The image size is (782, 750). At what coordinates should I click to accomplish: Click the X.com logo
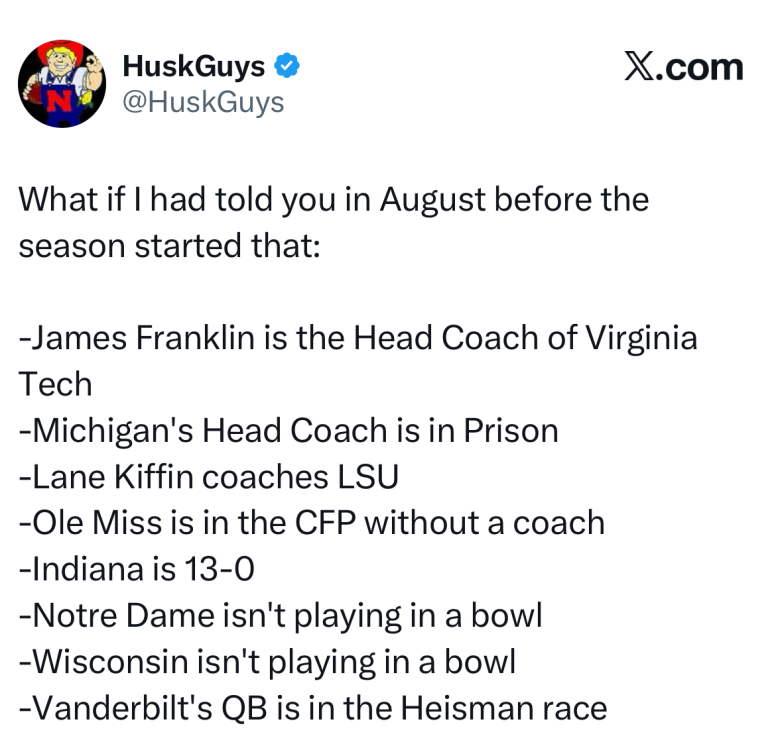[x=684, y=67]
